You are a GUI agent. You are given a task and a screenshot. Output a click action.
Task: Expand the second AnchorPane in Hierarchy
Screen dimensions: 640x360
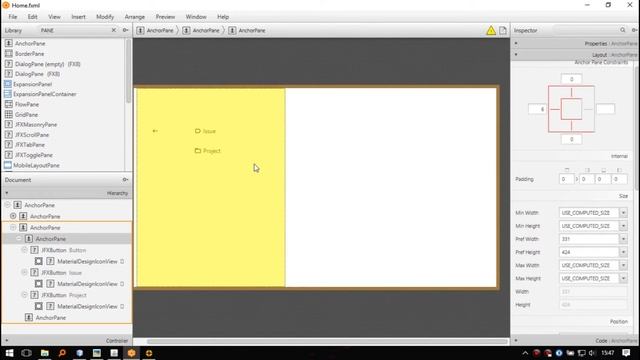(x=13, y=216)
